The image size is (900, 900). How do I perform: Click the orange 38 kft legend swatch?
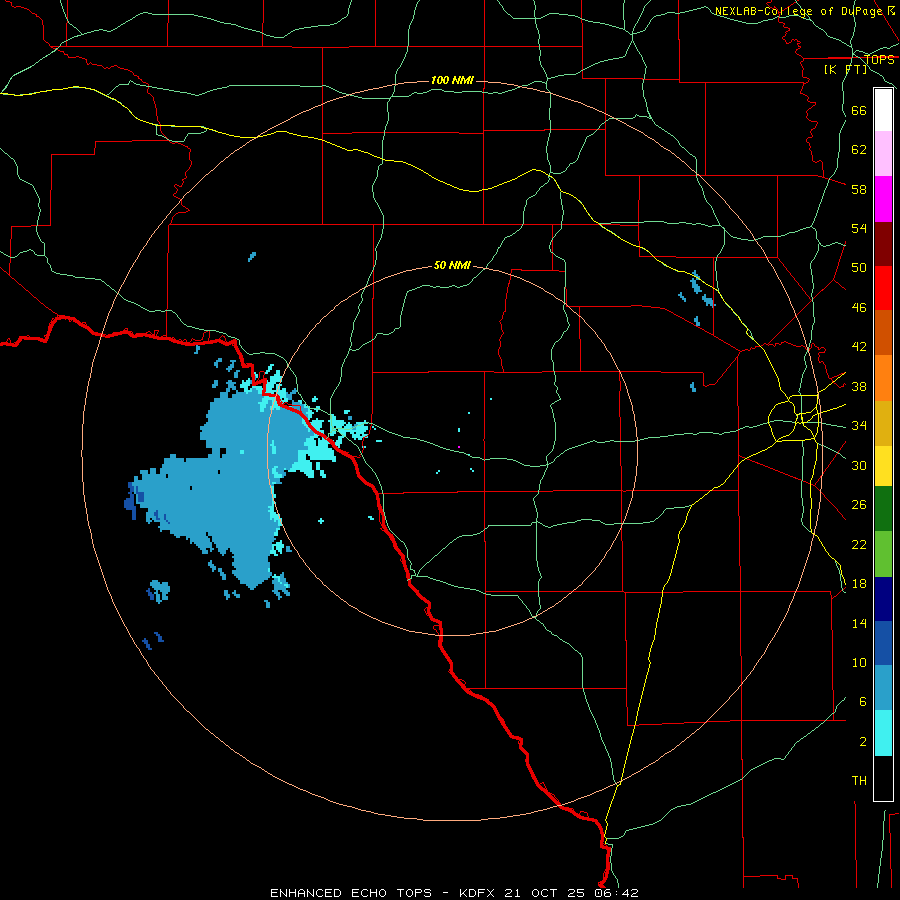pyautogui.click(x=883, y=378)
